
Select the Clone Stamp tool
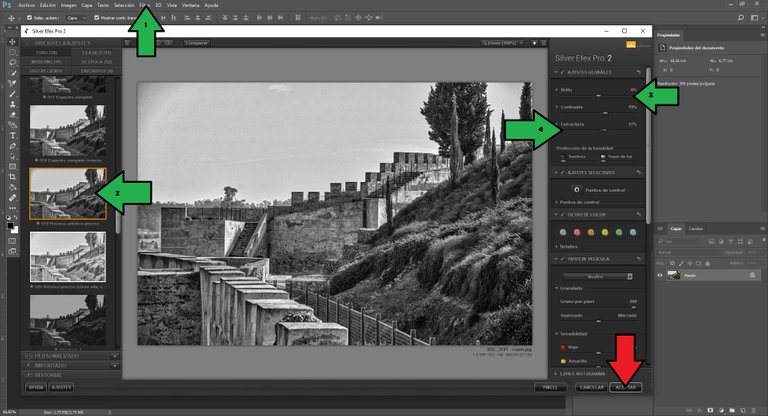12,104
